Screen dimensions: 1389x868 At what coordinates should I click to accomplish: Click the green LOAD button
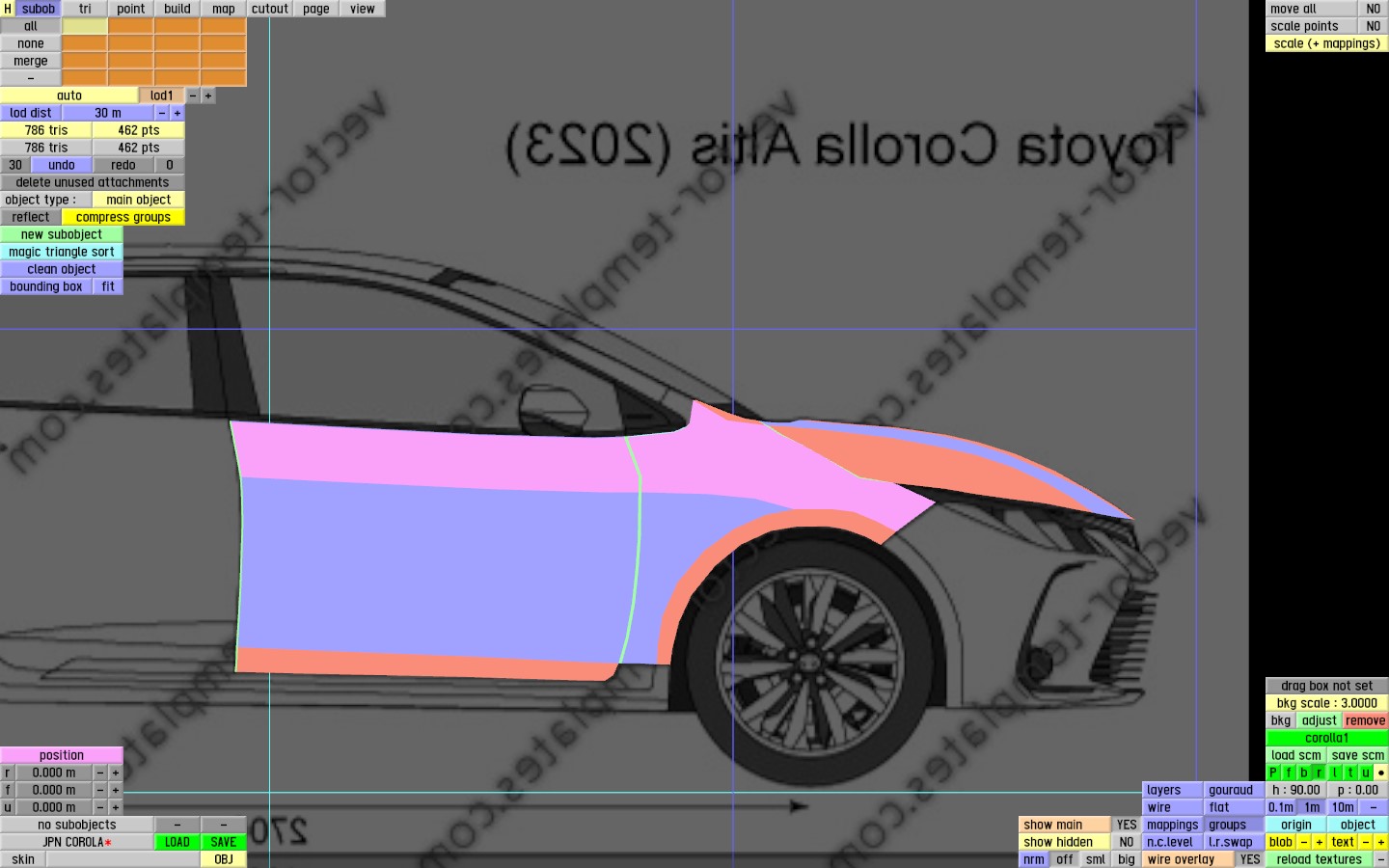(177, 842)
